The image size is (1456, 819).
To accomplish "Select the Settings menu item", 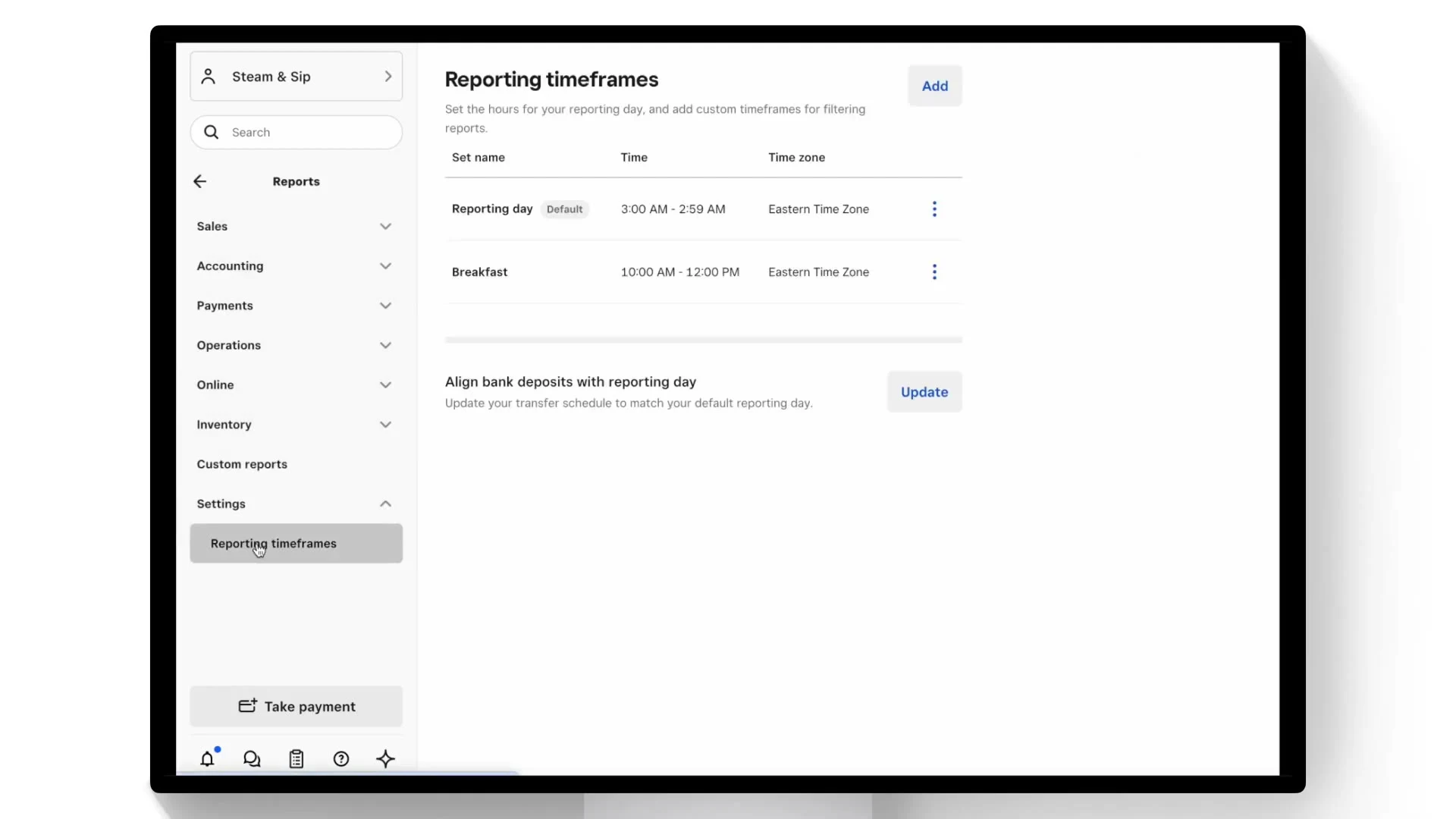I will 296,504.
